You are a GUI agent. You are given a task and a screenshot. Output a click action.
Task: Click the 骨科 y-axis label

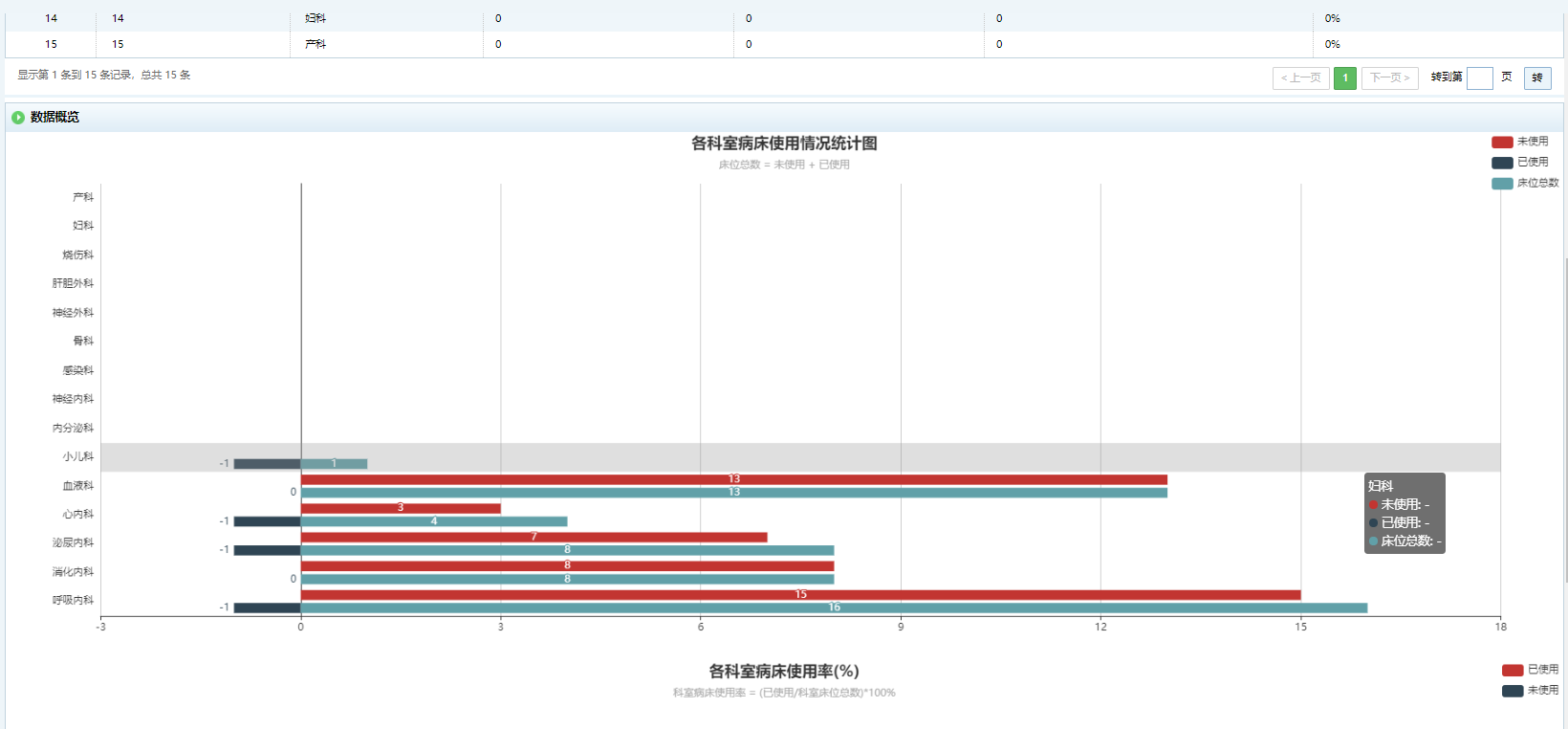(83, 341)
